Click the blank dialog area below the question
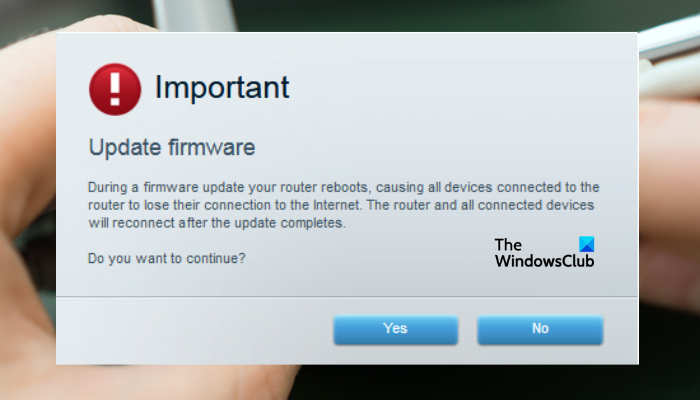Screen dimensions: 700x400 300,282
